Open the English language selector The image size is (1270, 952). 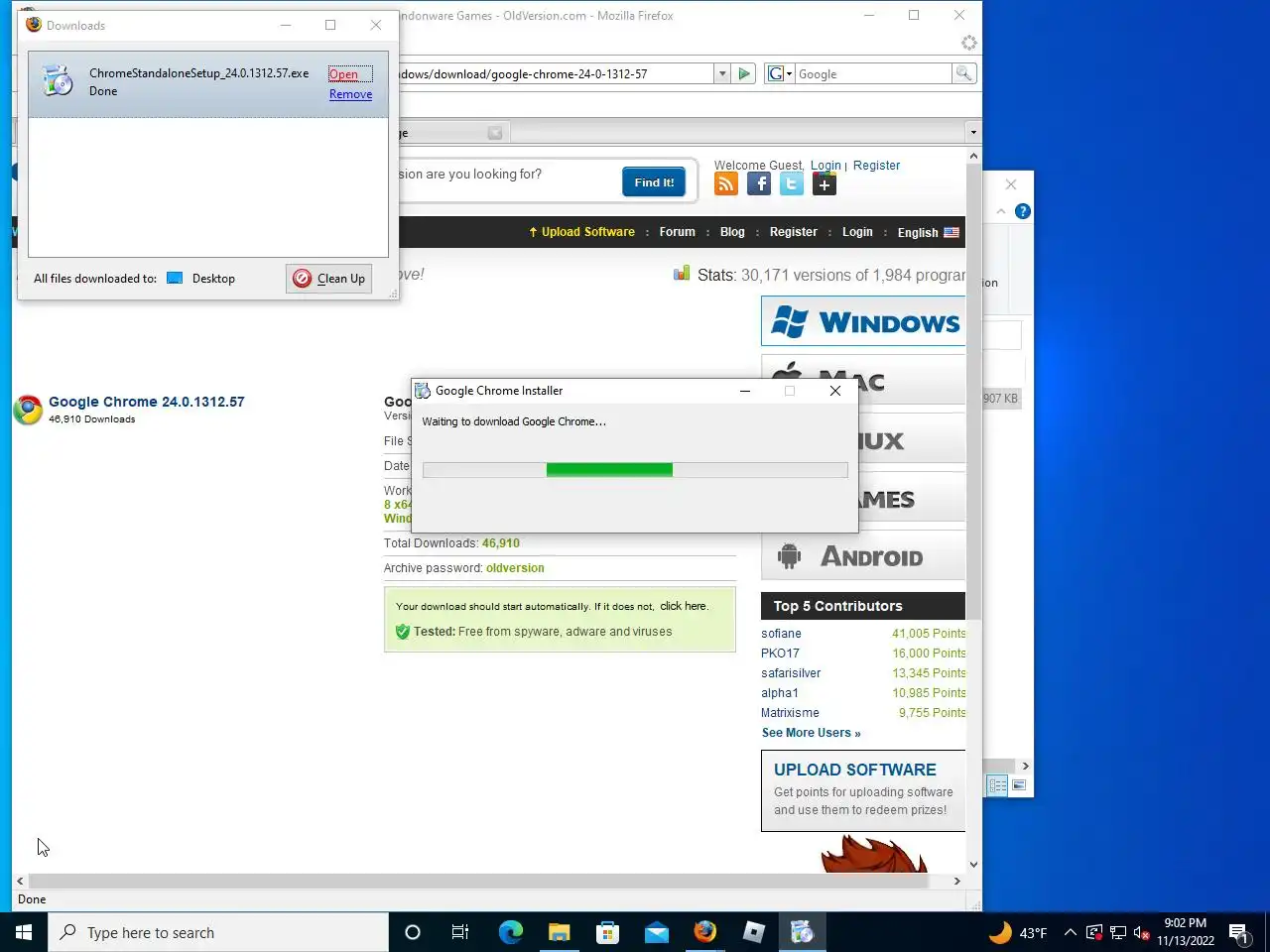tap(929, 233)
